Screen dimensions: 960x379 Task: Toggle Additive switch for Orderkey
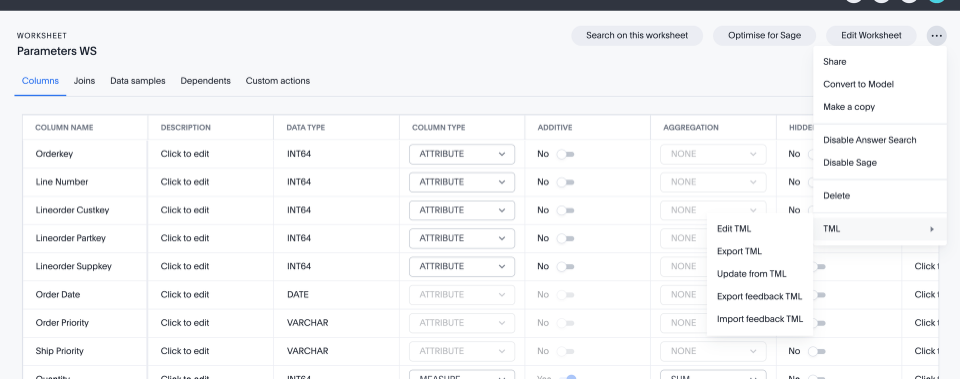tap(565, 154)
